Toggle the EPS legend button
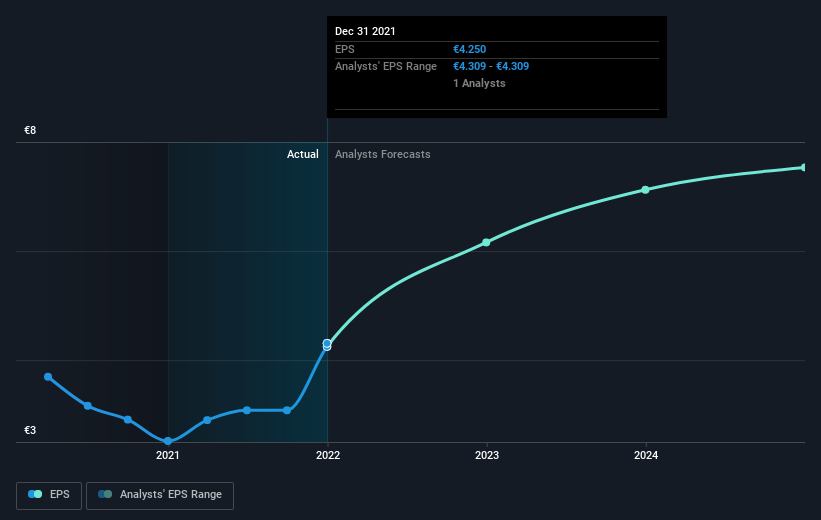 point(49,495)
